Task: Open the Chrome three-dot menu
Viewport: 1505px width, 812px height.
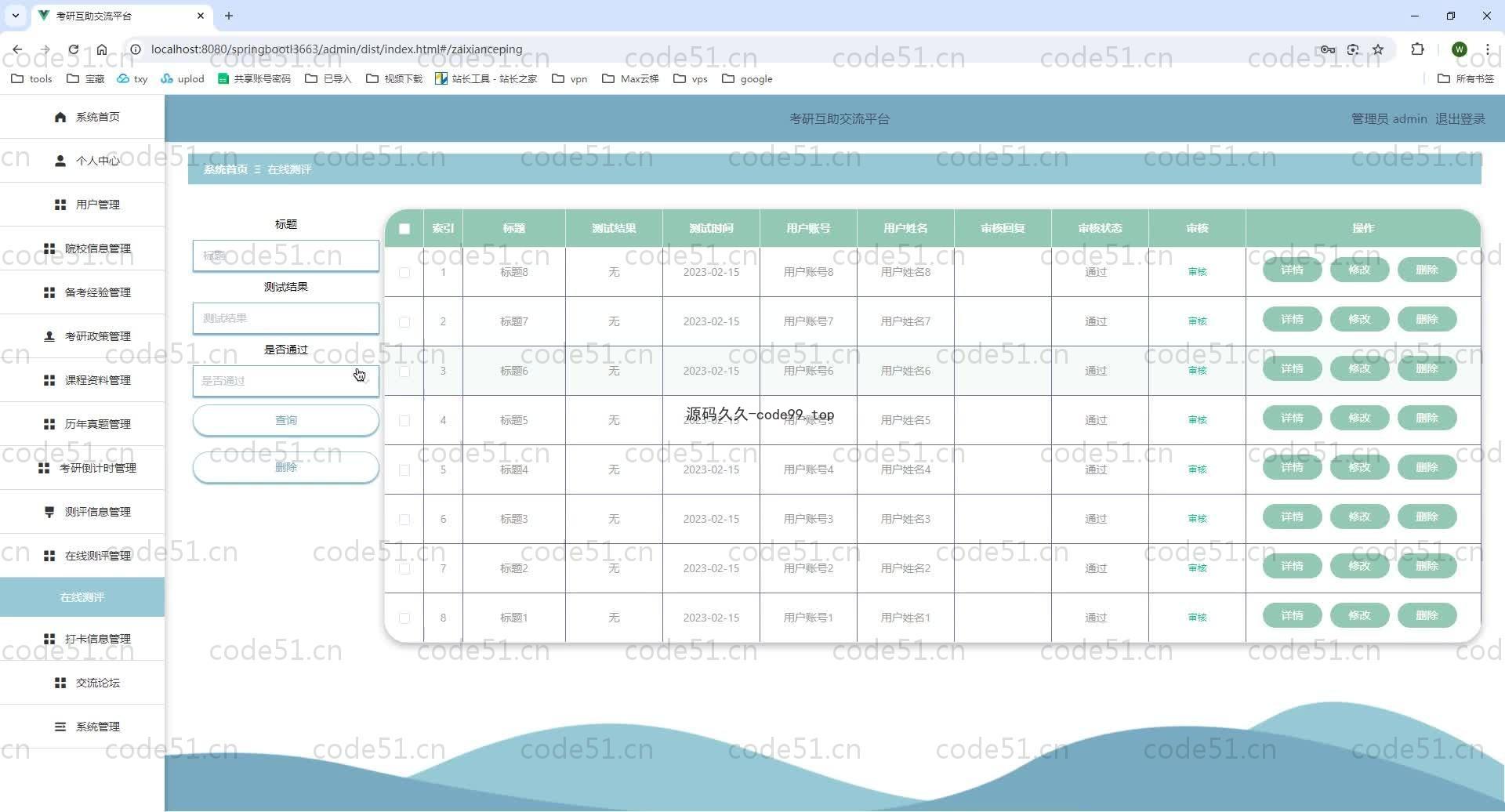Action: pos(1487,49)
